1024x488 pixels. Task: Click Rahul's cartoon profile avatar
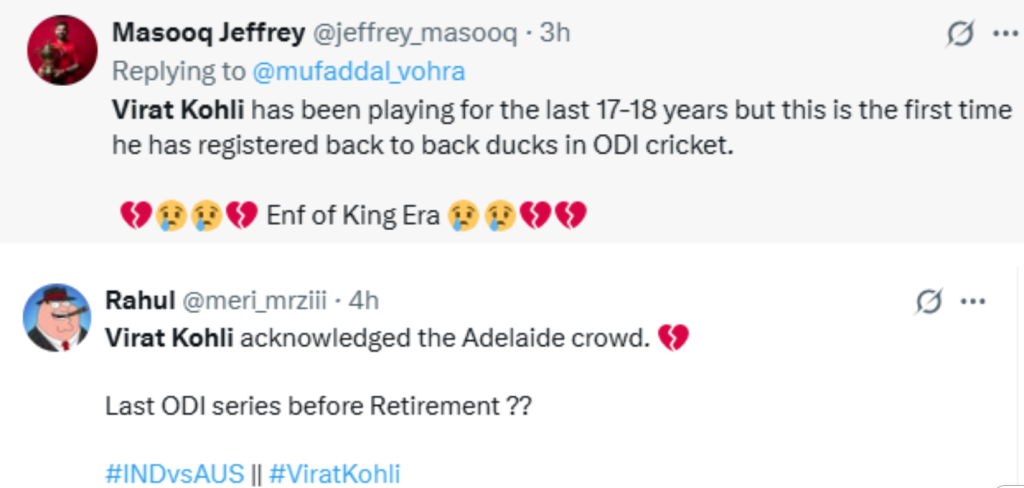[x=53, y=317]
